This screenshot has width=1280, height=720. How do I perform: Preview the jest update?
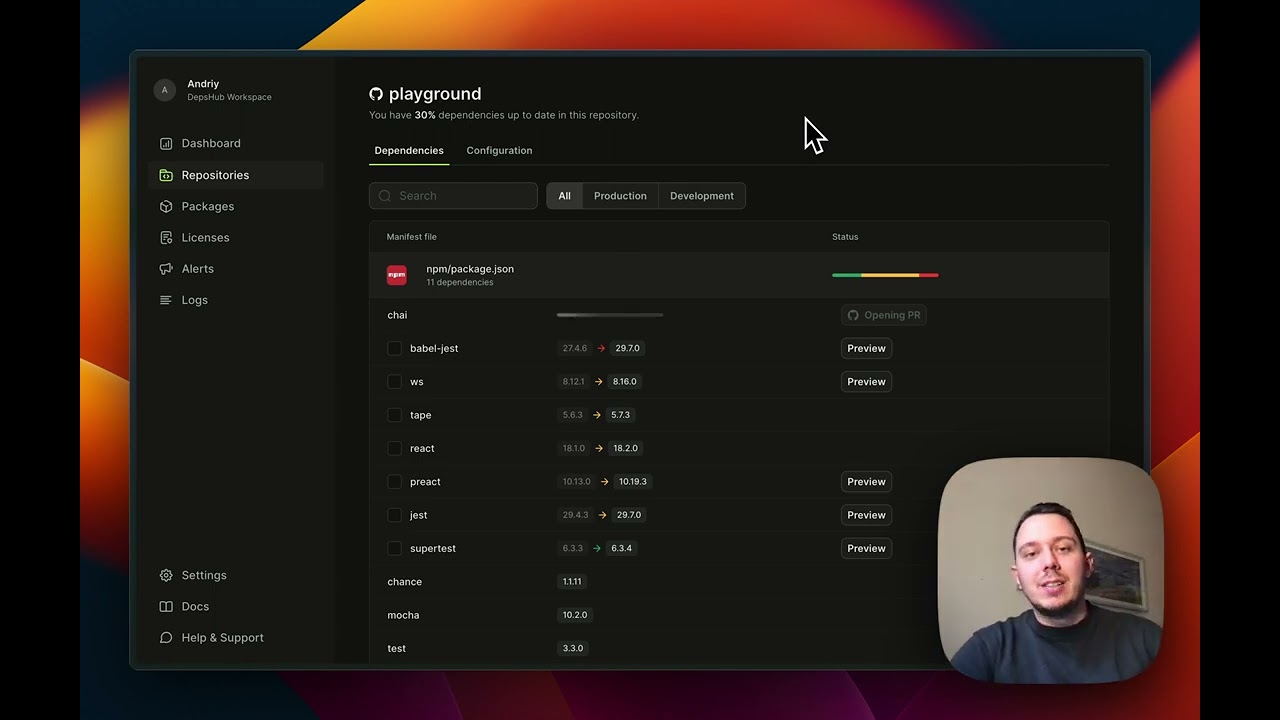(866, 515)
